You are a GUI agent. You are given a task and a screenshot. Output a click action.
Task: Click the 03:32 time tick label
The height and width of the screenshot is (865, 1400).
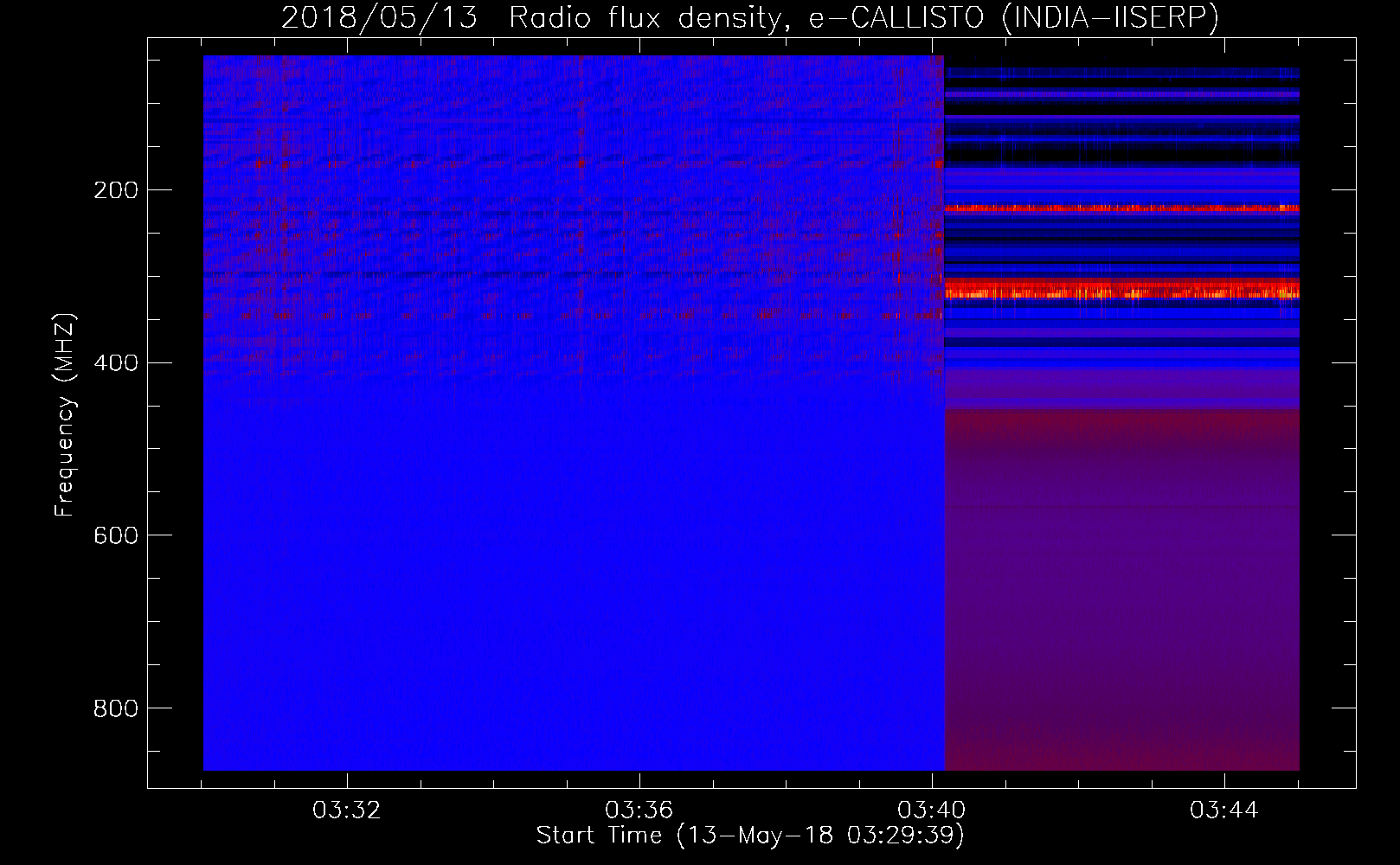[347, 811]
